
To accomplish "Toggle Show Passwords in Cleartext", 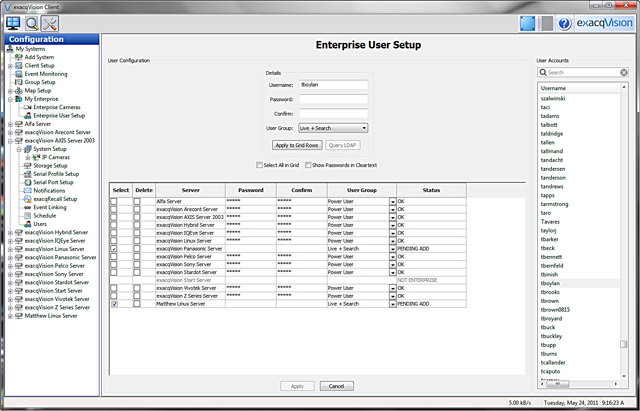I will click(309, 164).
